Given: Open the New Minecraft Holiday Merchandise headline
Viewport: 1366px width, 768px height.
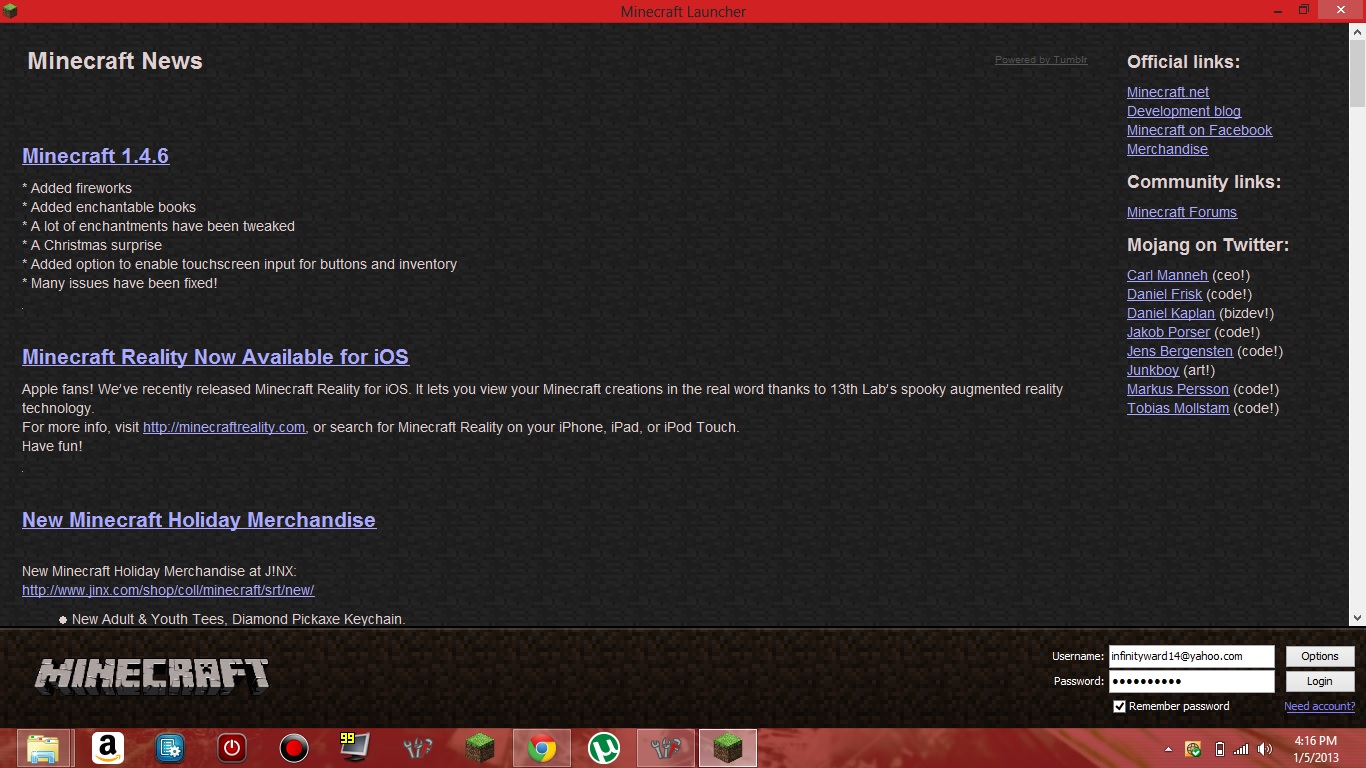Looking at the screenshot, I should (x=199, y=520).
